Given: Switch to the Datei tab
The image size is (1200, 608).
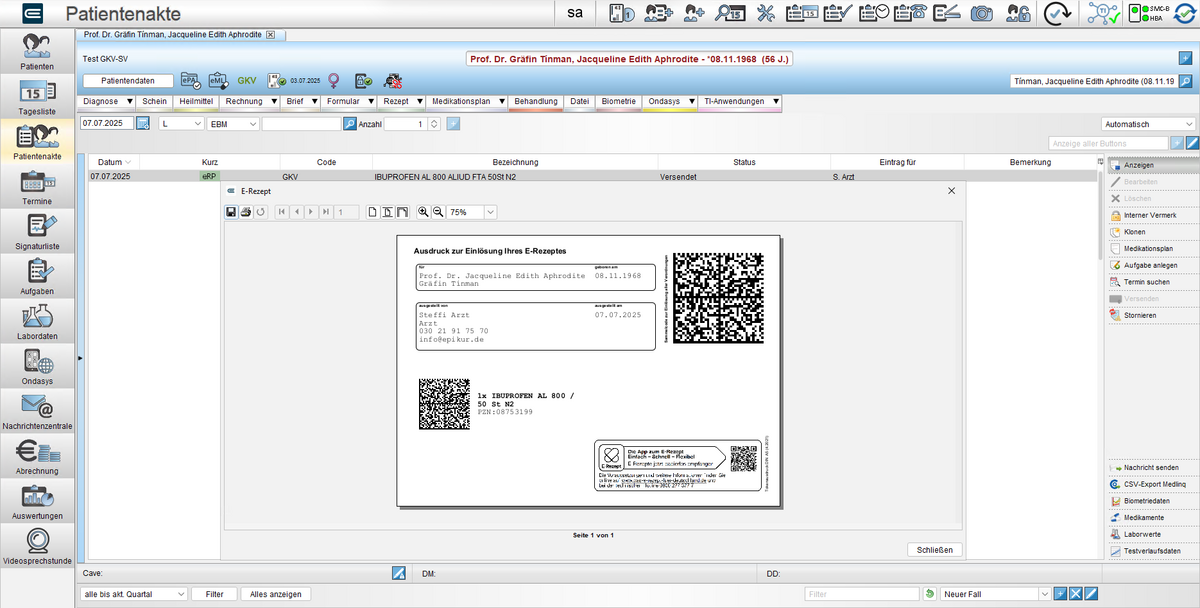Looking at the screenshot, I should click(580, 102).
